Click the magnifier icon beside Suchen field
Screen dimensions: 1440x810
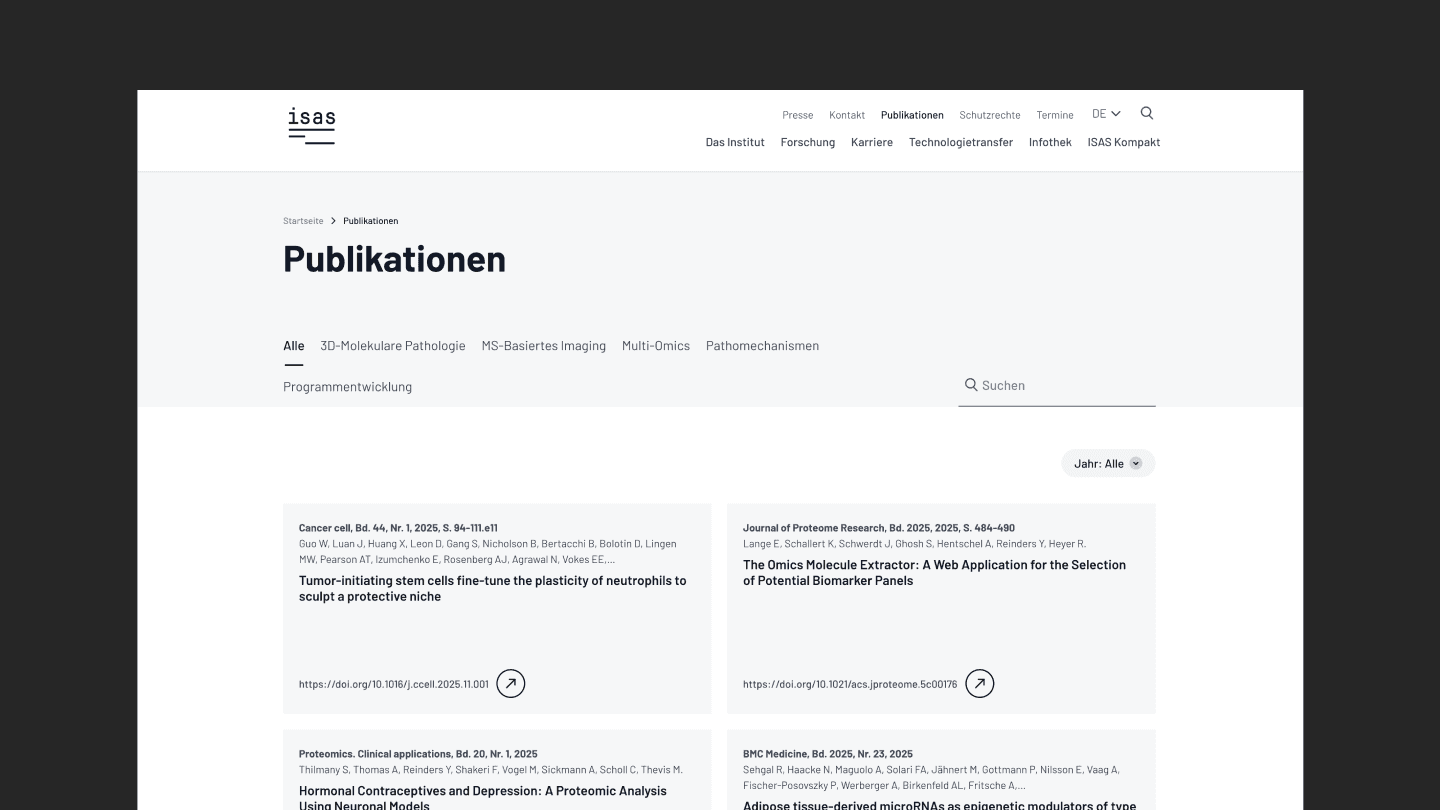[970, 385]
